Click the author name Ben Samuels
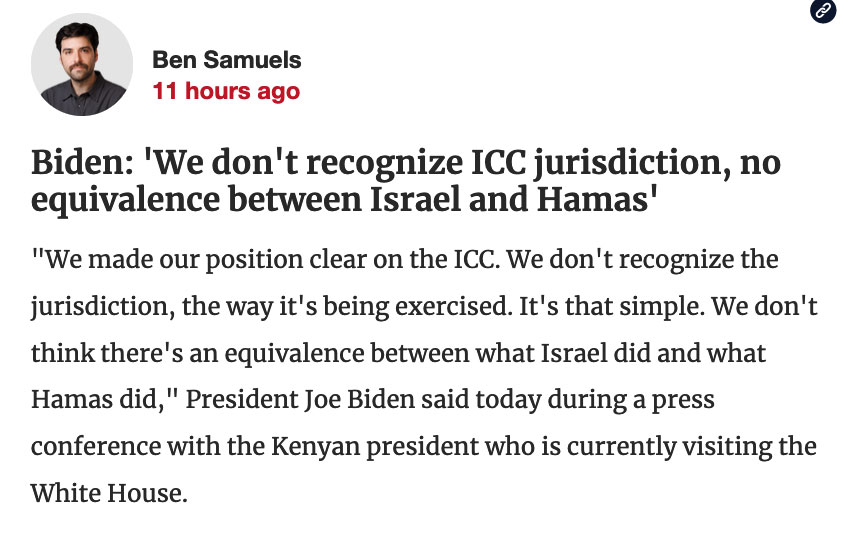Image resolution: width=860 pixels, height=546 pixels. 226,60
